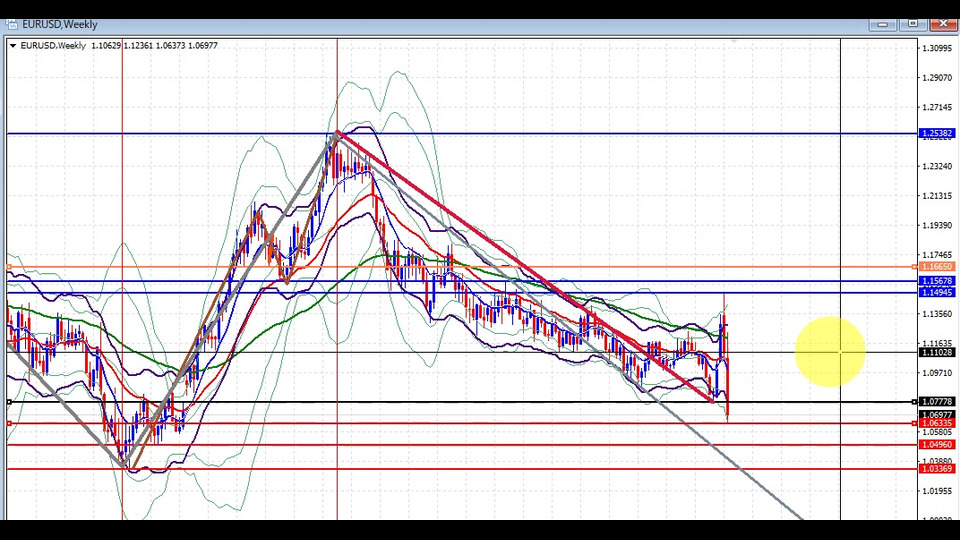Select the 1.25382 blue price label
Viewport: 960px width, 540px height.
937,133
